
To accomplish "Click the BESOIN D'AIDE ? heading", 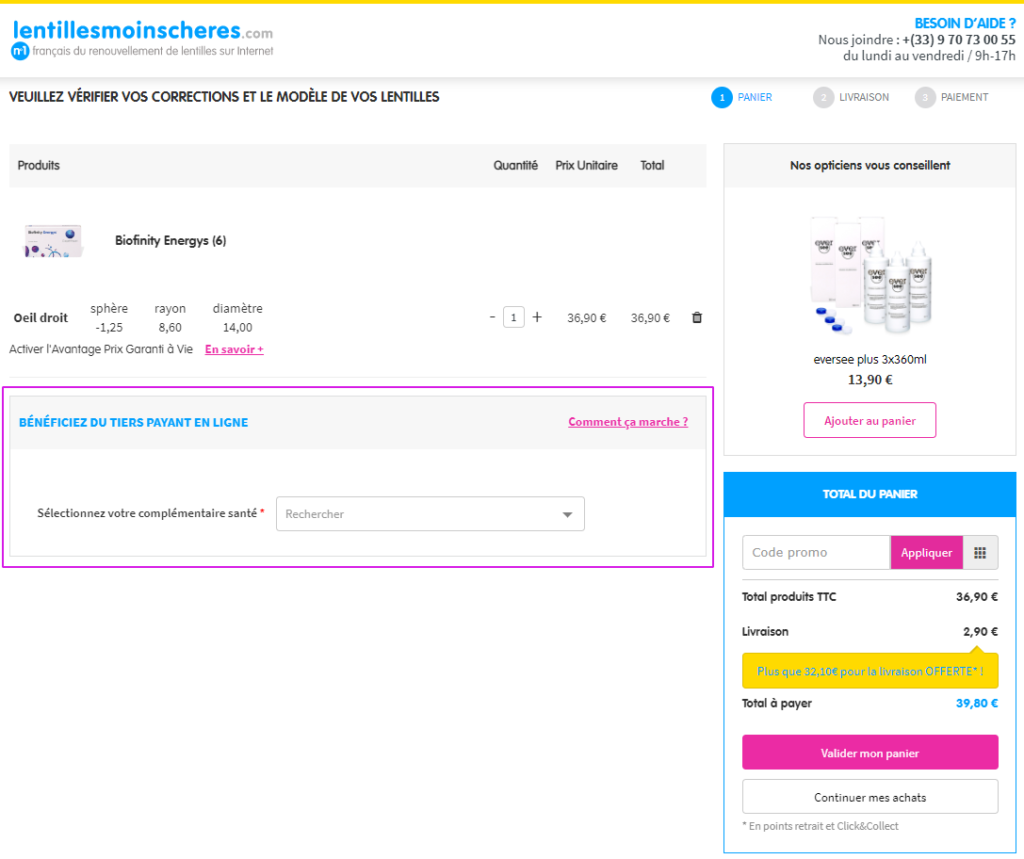I will click(x=965, y=24).
